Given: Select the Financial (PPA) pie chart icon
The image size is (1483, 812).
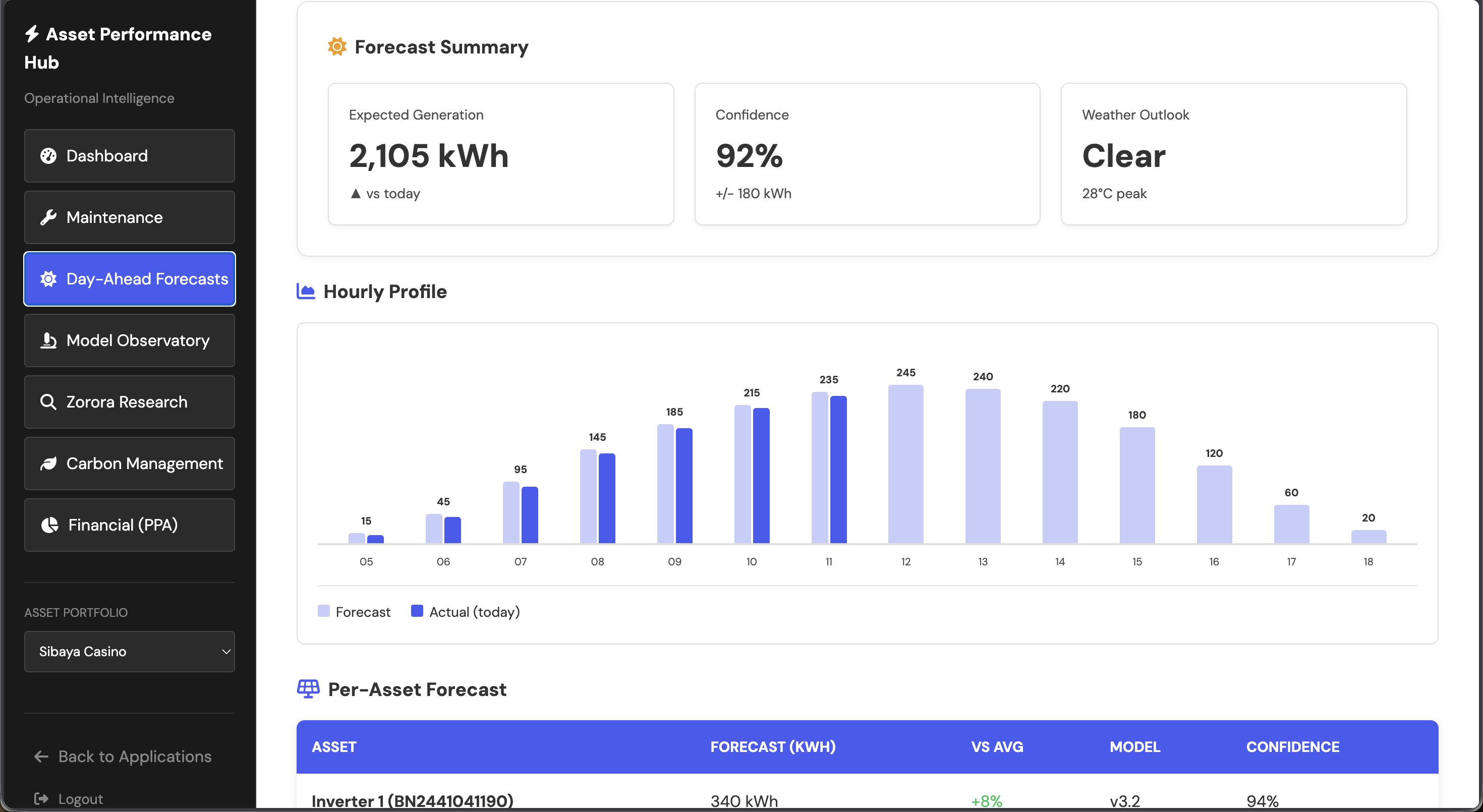Looking at the screenshot, I should click(49, 525).
